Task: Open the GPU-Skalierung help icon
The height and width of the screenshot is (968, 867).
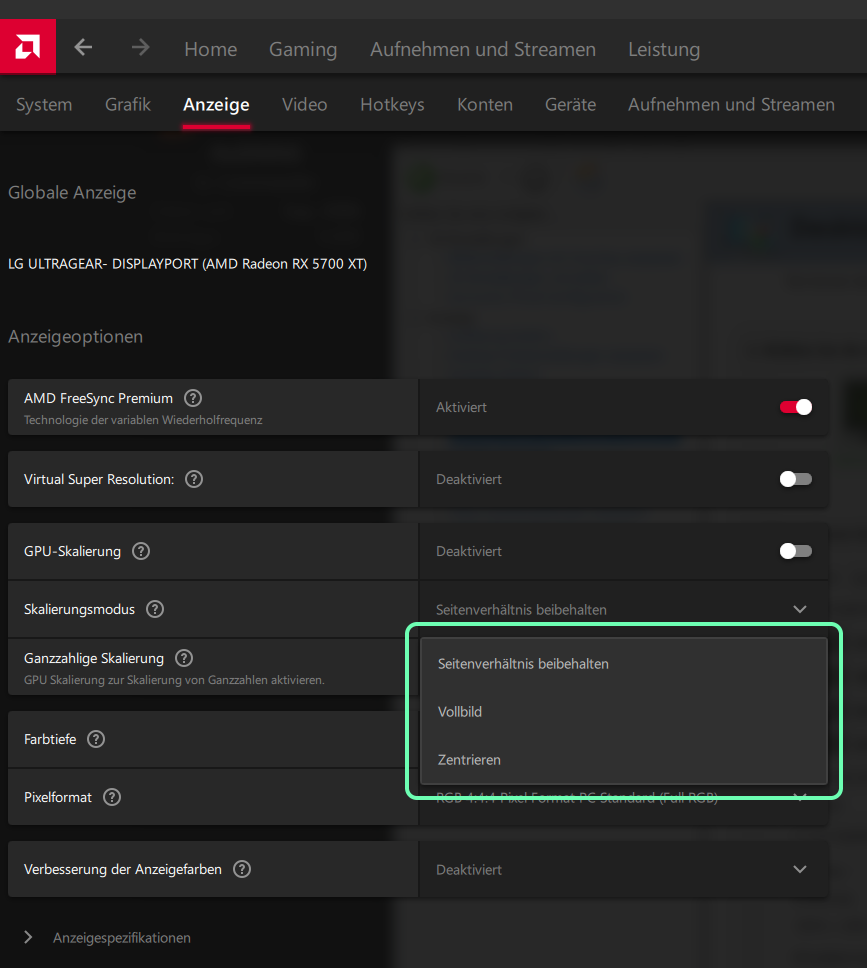Action: coord(140,551)
